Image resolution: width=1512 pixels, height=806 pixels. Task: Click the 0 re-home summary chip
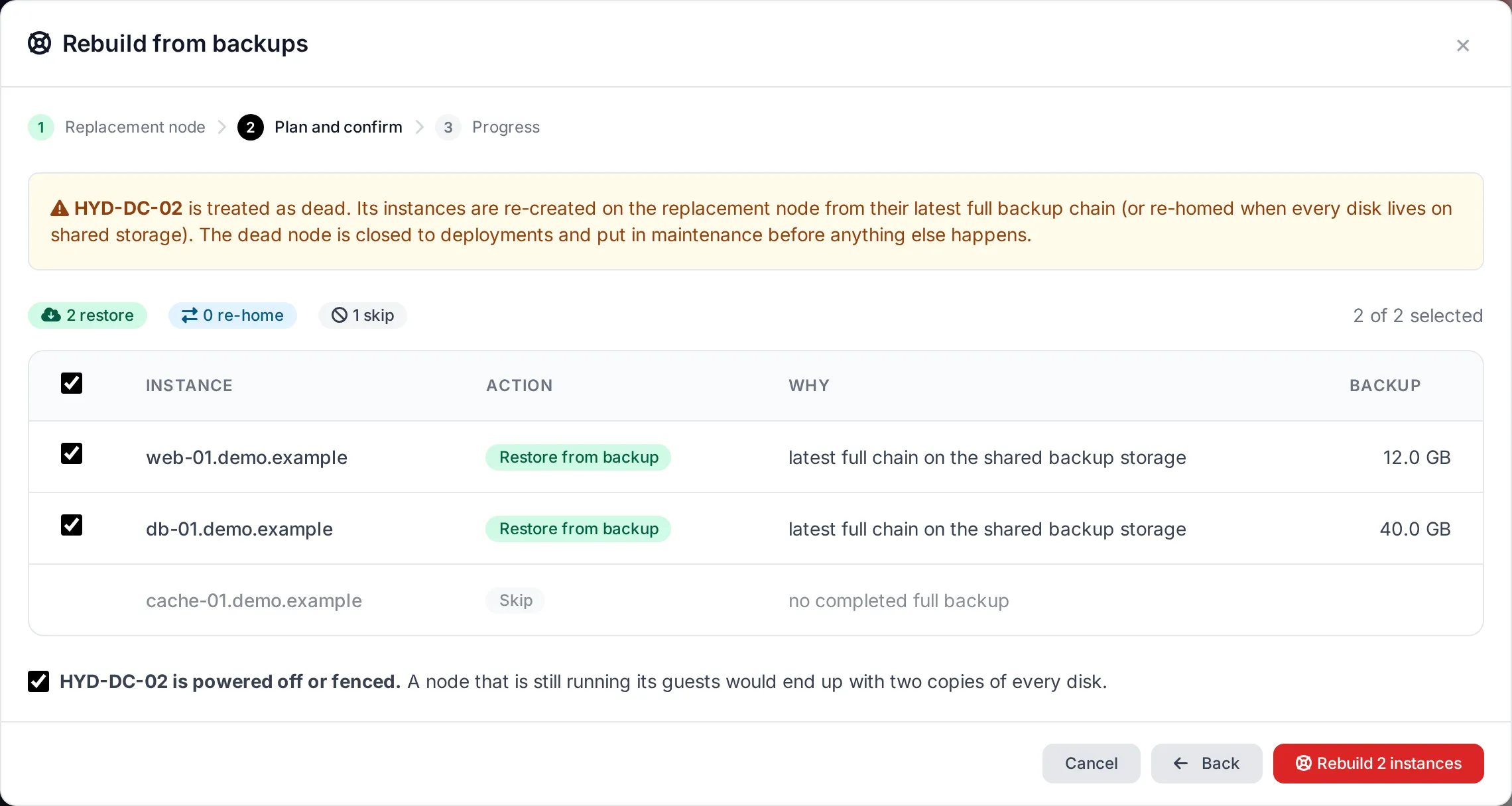tap(233, 316)
